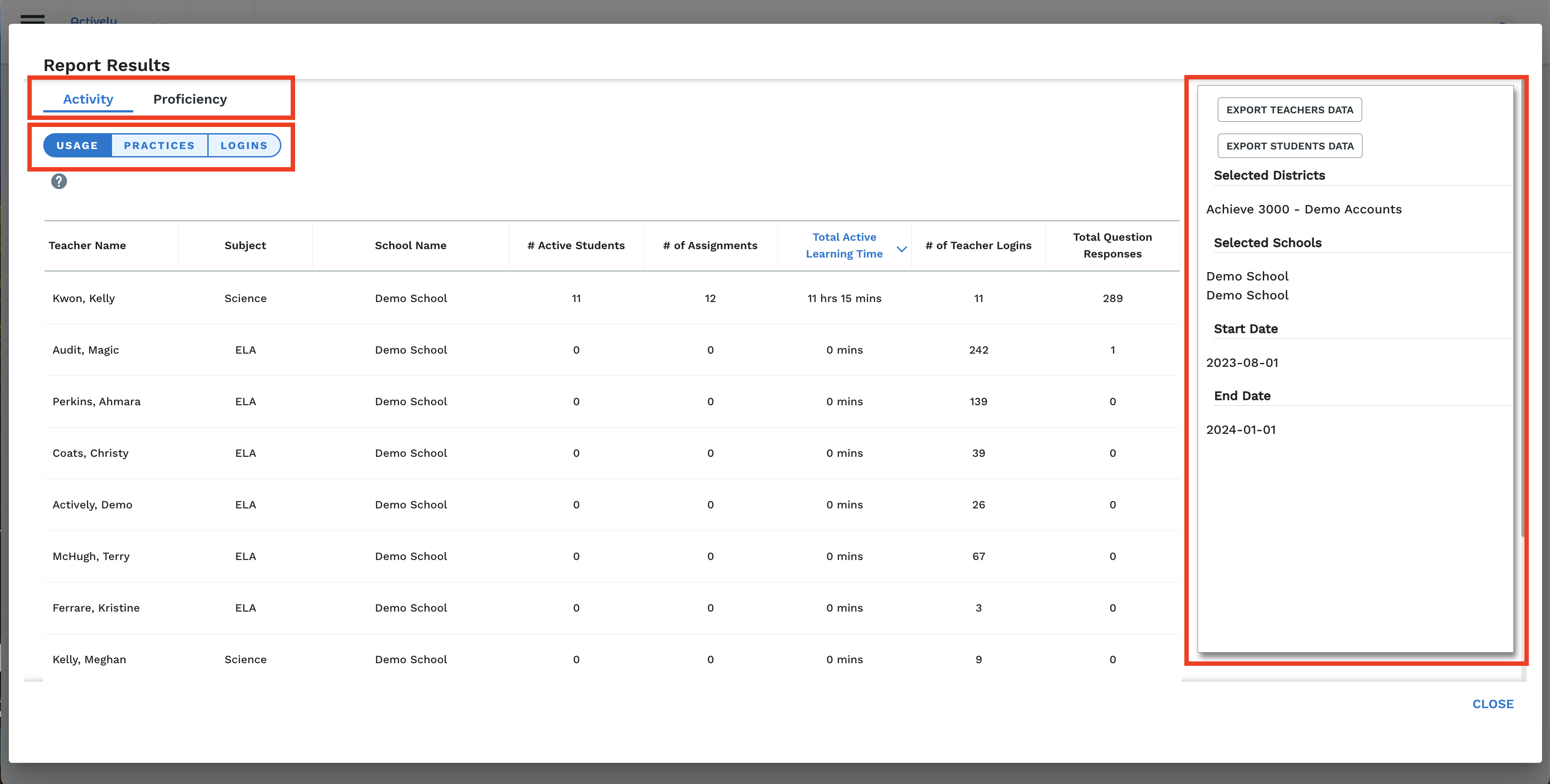Click Export Students Data button
Screen dimensions: 1550x784
pos(1289,146)
